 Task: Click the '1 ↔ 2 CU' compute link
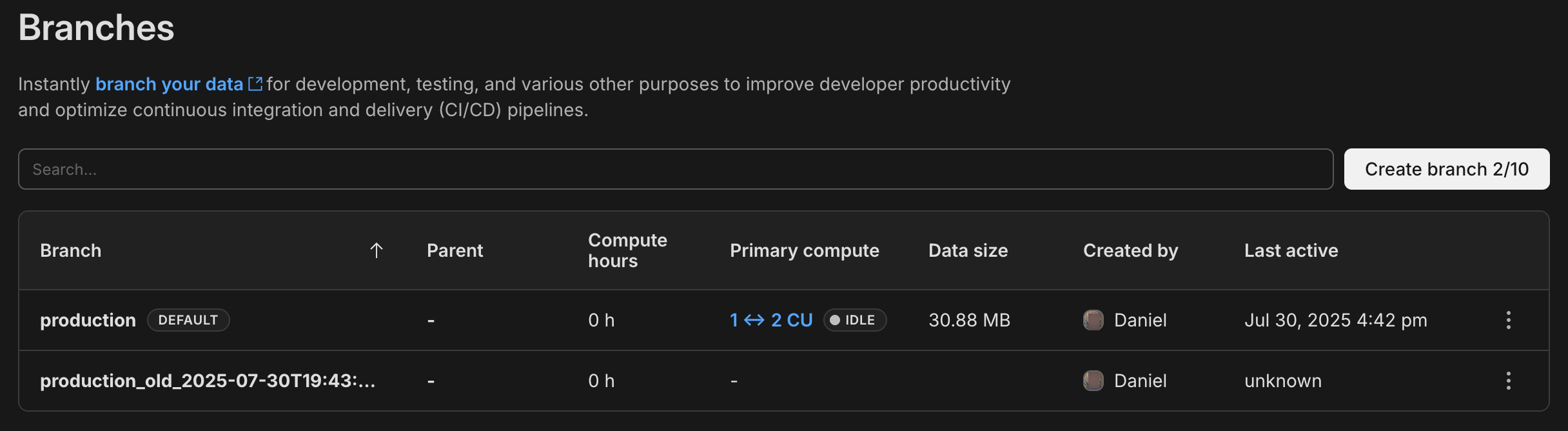771,320
